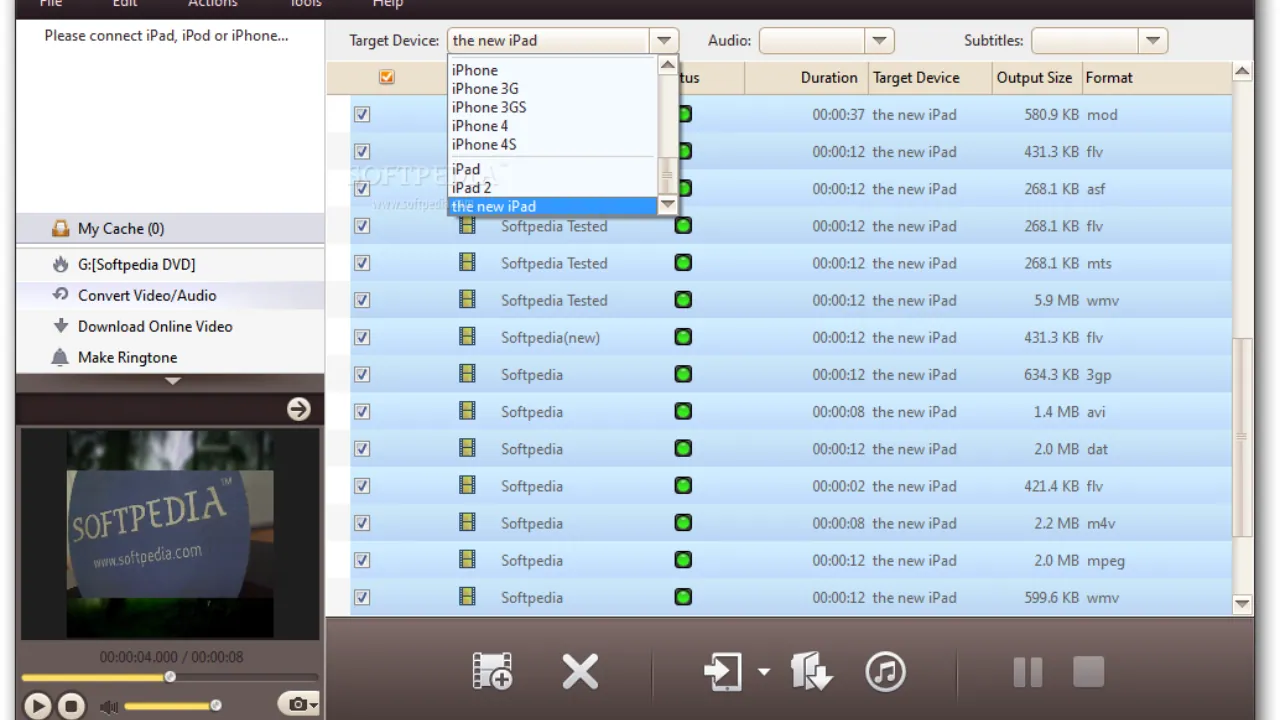Click the film icon in the dat row
Image resolution: width=1280 pixels, height=720 pixels.
pyautogui.click(x=467, y=448)
